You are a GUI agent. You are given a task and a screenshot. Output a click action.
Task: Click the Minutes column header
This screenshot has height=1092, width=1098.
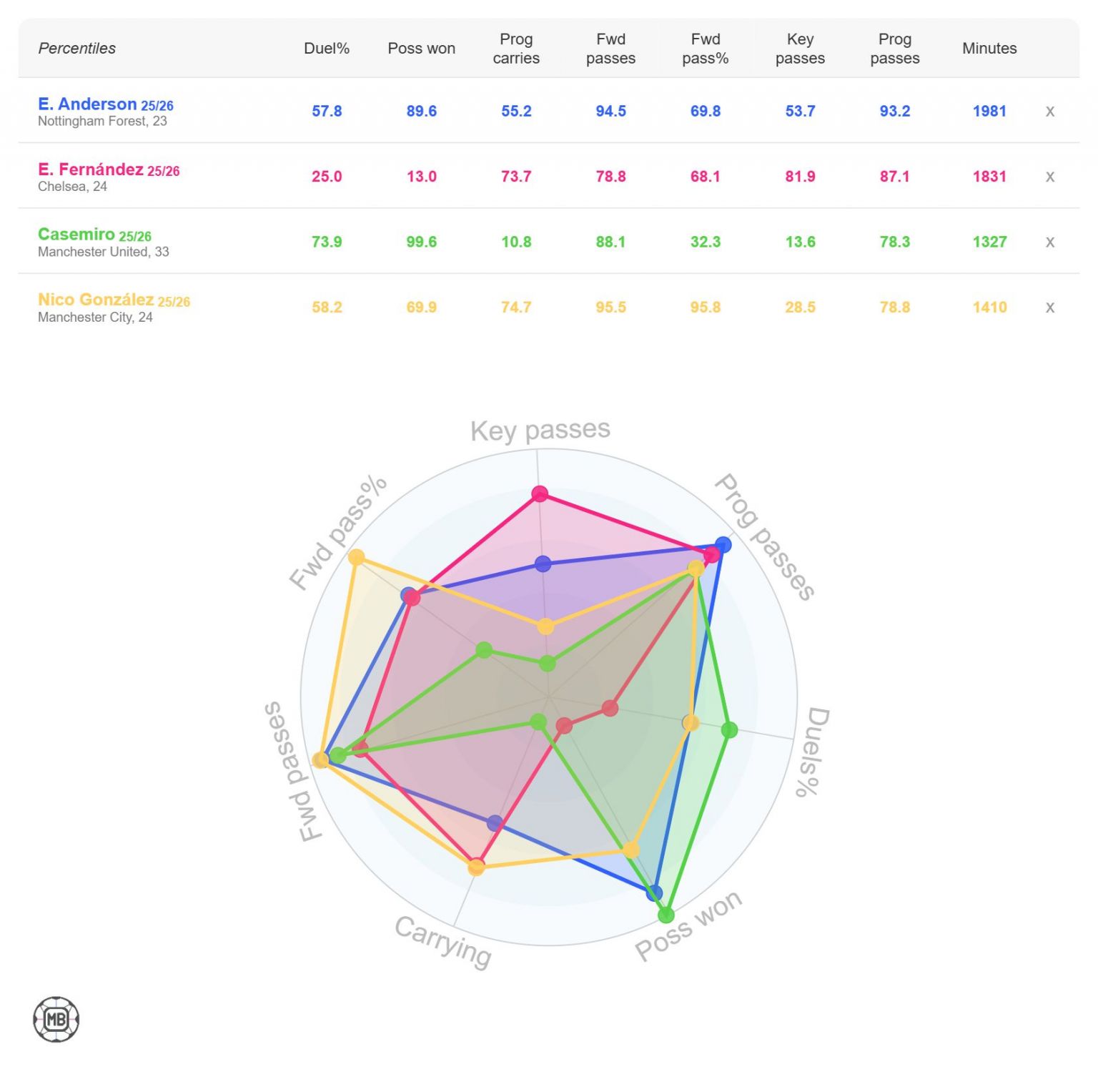[989, 49]
